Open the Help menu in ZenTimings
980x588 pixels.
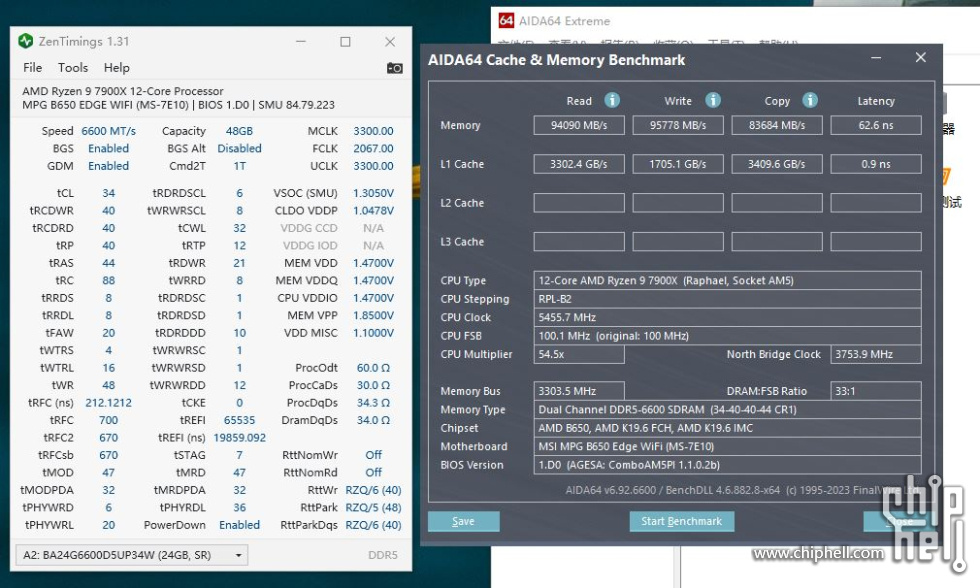[116, 67]
